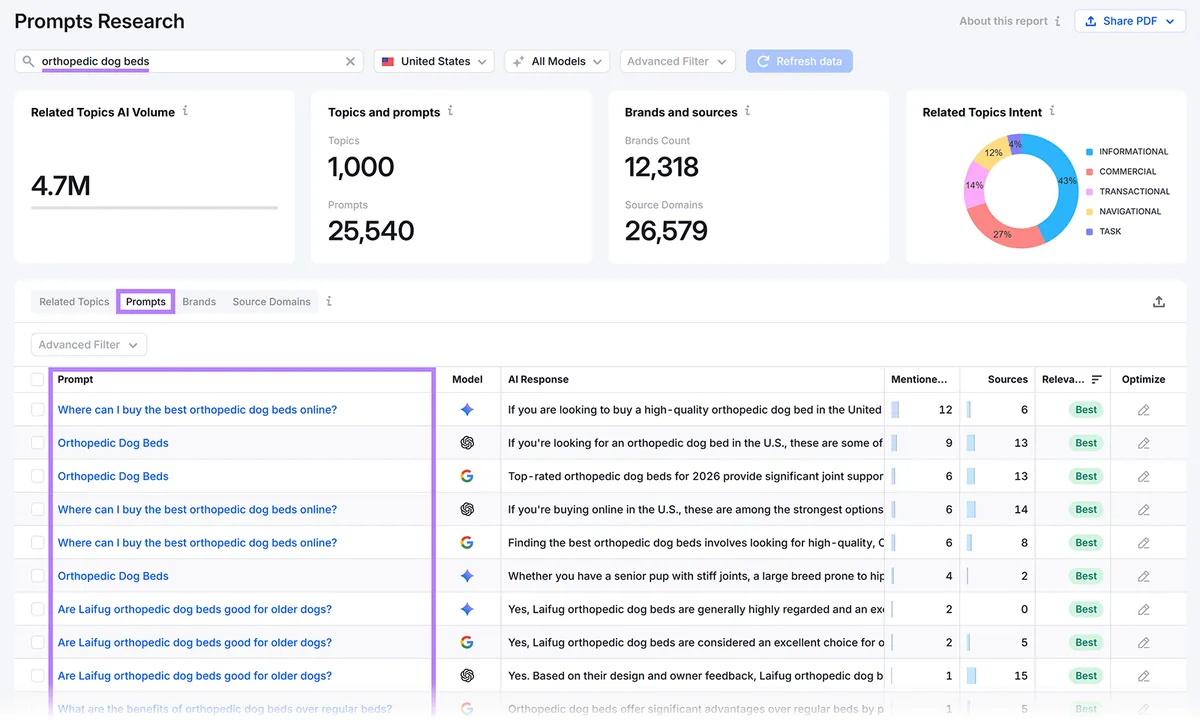The height and width of the screenshot is (725, 1200).
Task: Click Google model icon in the Sources 8 row
Action: pyautogui.click(x=467, y=543)
